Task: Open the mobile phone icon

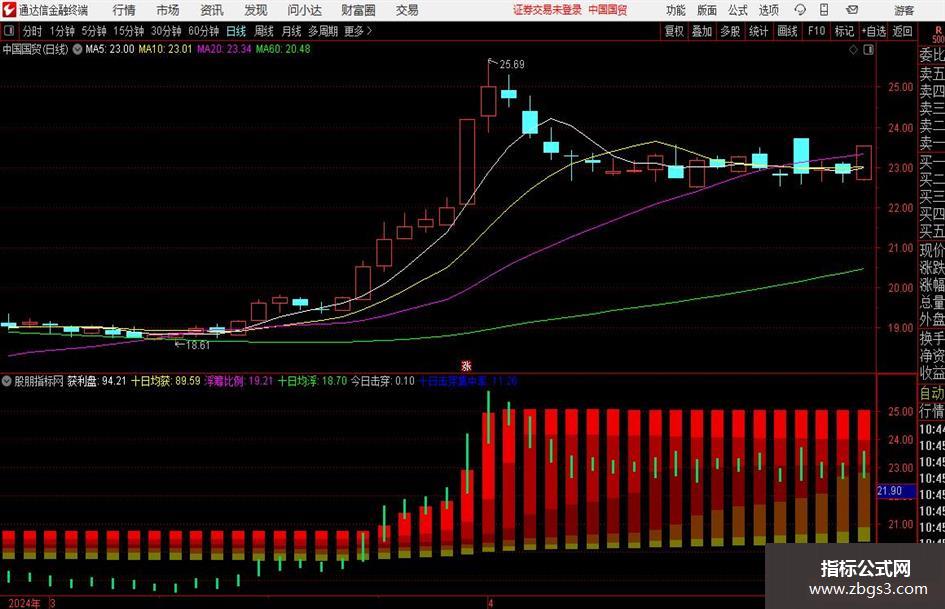Action: point(824,10)
